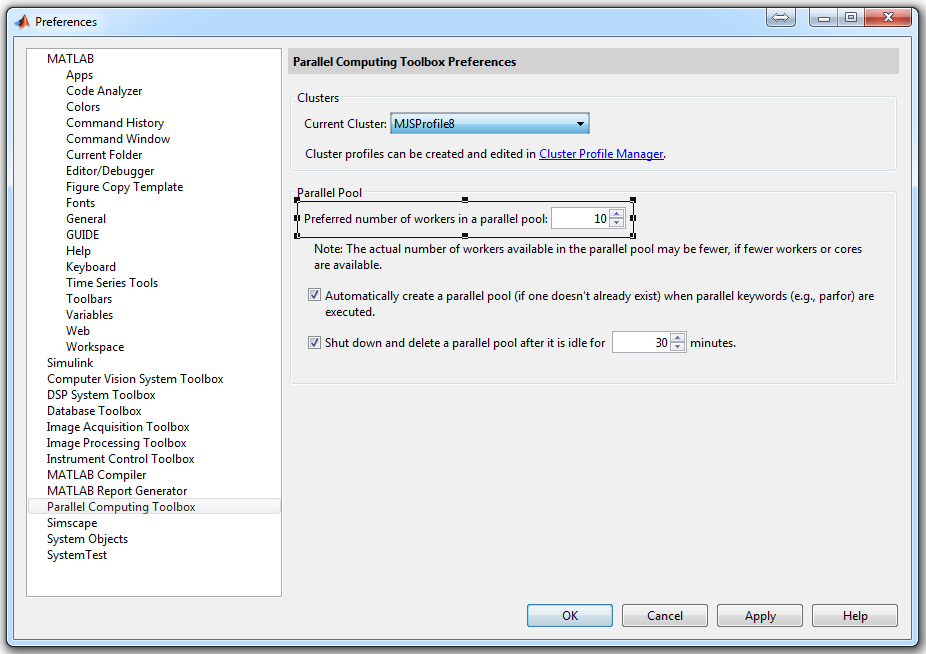Select General preferences
The image size is (926, 654).
86,219
